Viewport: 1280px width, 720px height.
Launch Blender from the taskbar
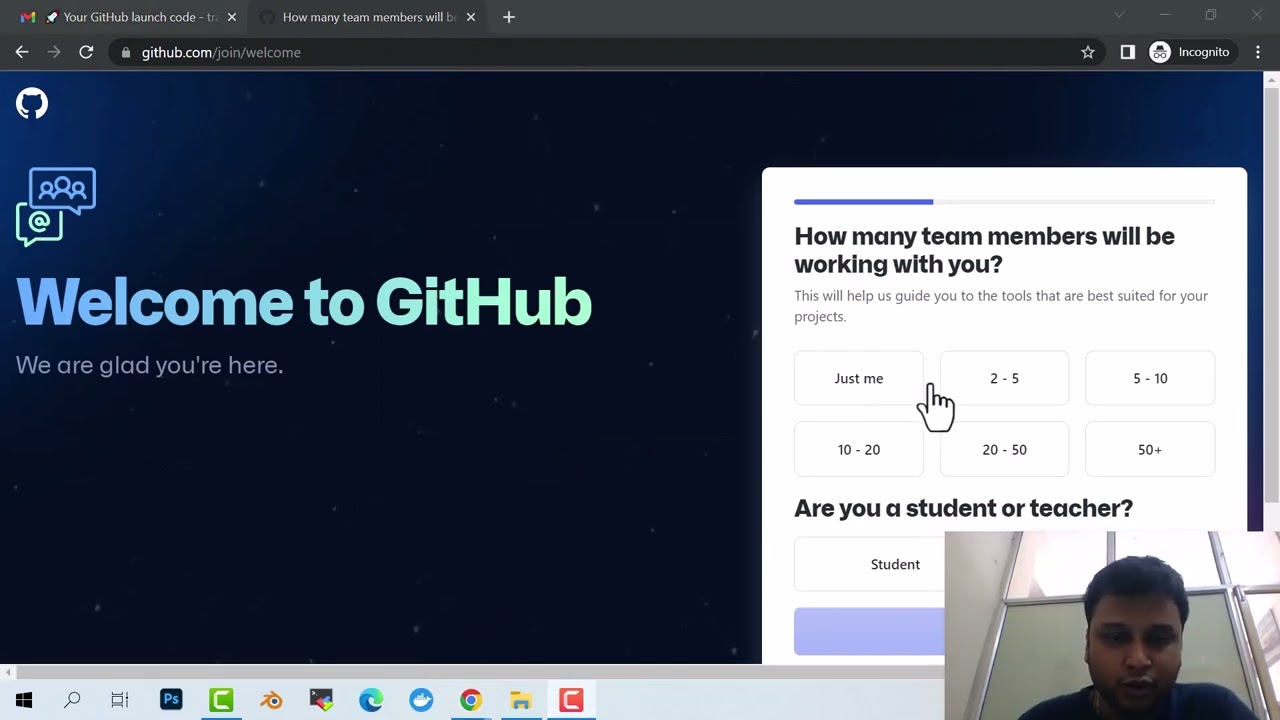[x=271, y=700]
